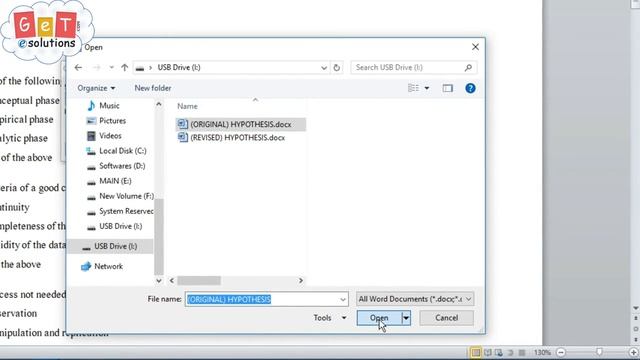Open Softwares (D:) drive
The width and height of the screenshot is (640, 360).
pos(122,166)
